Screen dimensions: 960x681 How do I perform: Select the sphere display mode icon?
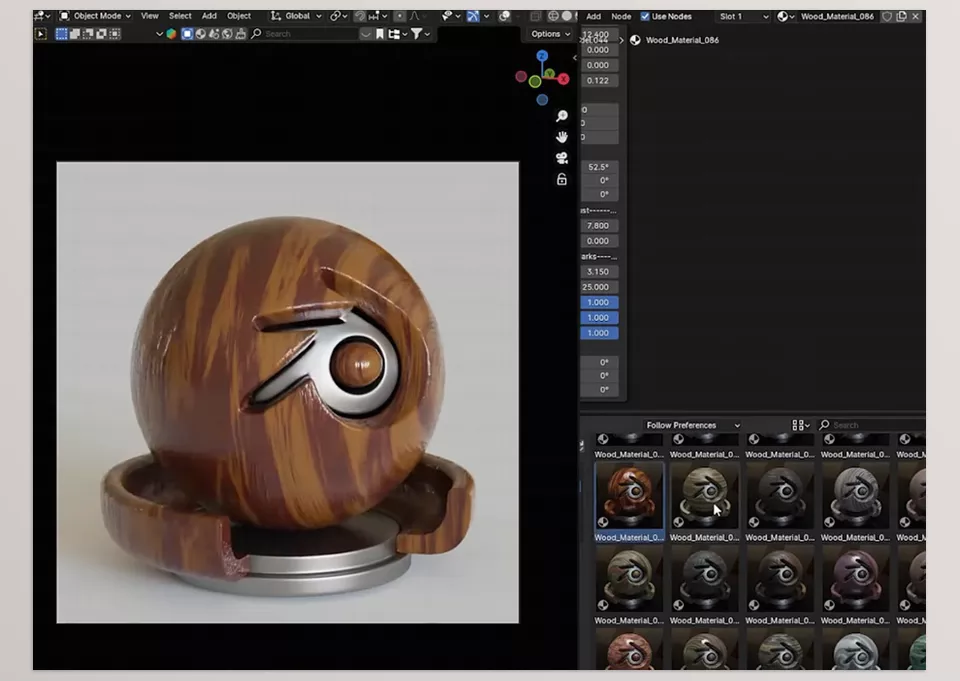(201, 34)
